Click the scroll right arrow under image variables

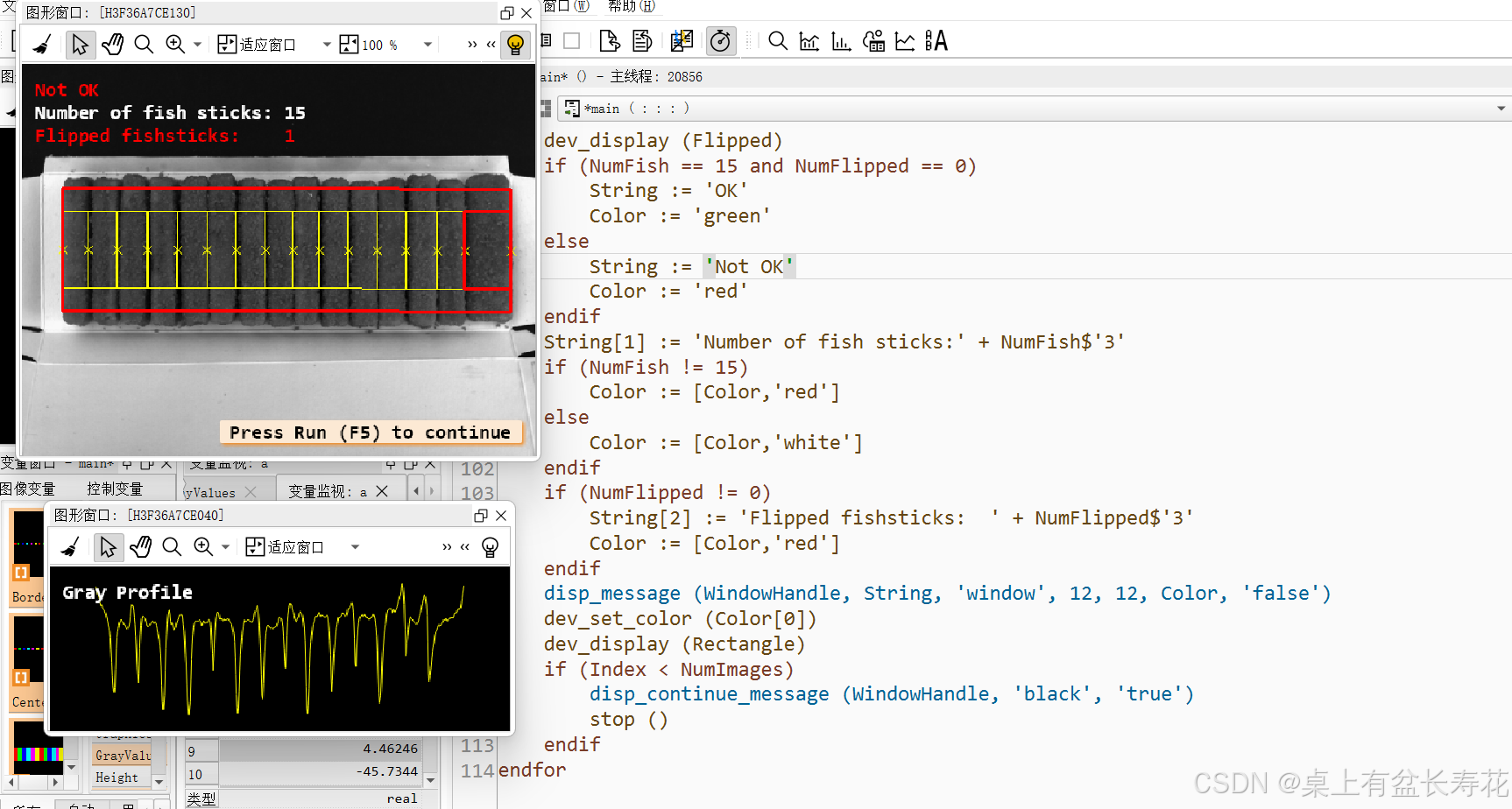(55, 782)
